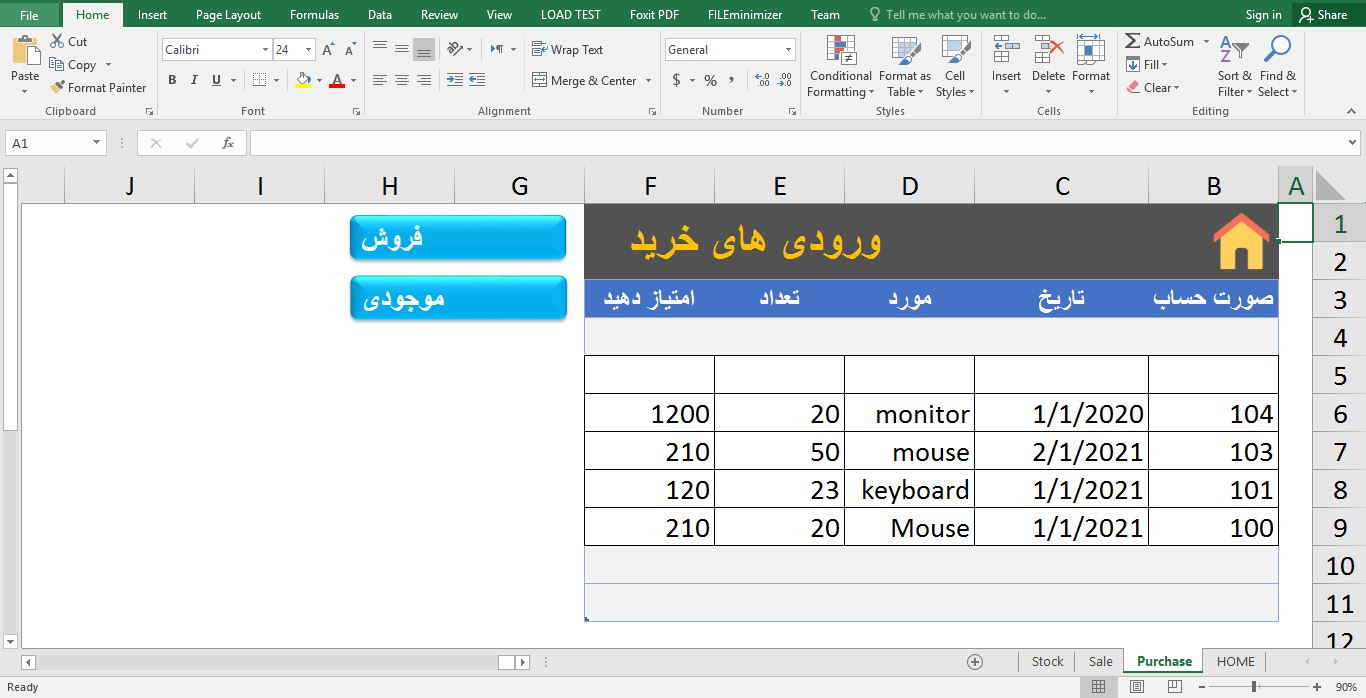Expand the Calibri font name dropdown

coord(265,49)
